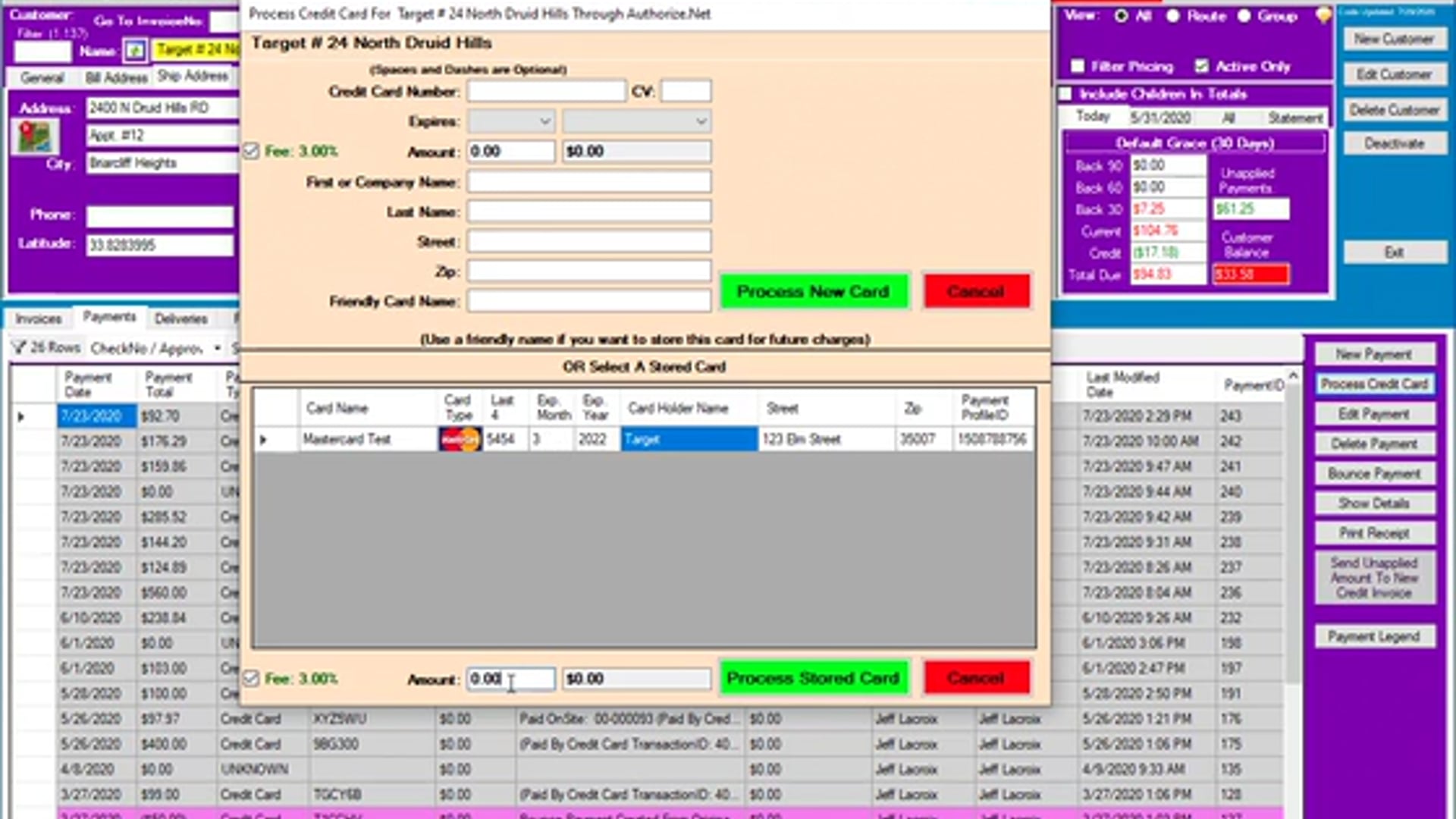Switch to the Deliveries tab

[x=180, y=318]
